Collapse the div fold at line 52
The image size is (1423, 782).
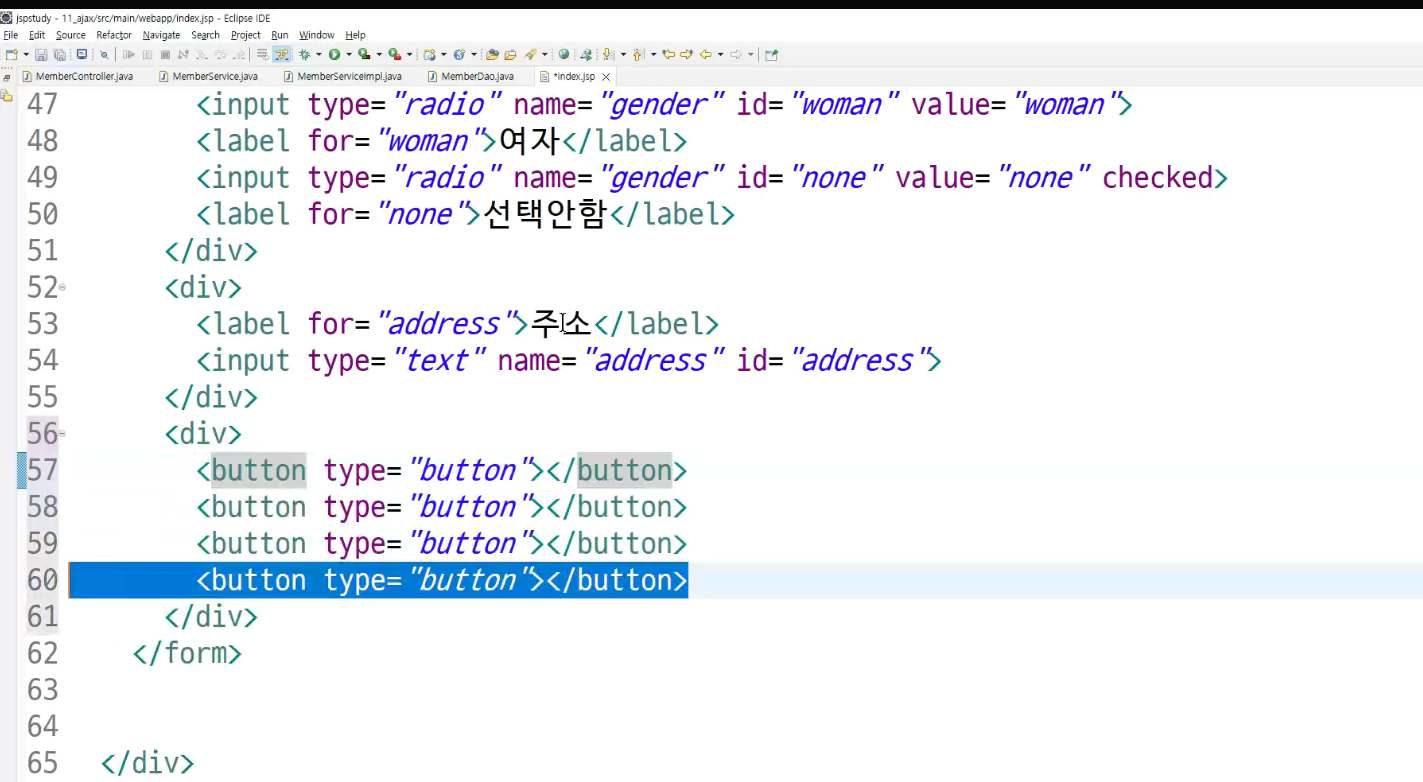click(62, 288)
